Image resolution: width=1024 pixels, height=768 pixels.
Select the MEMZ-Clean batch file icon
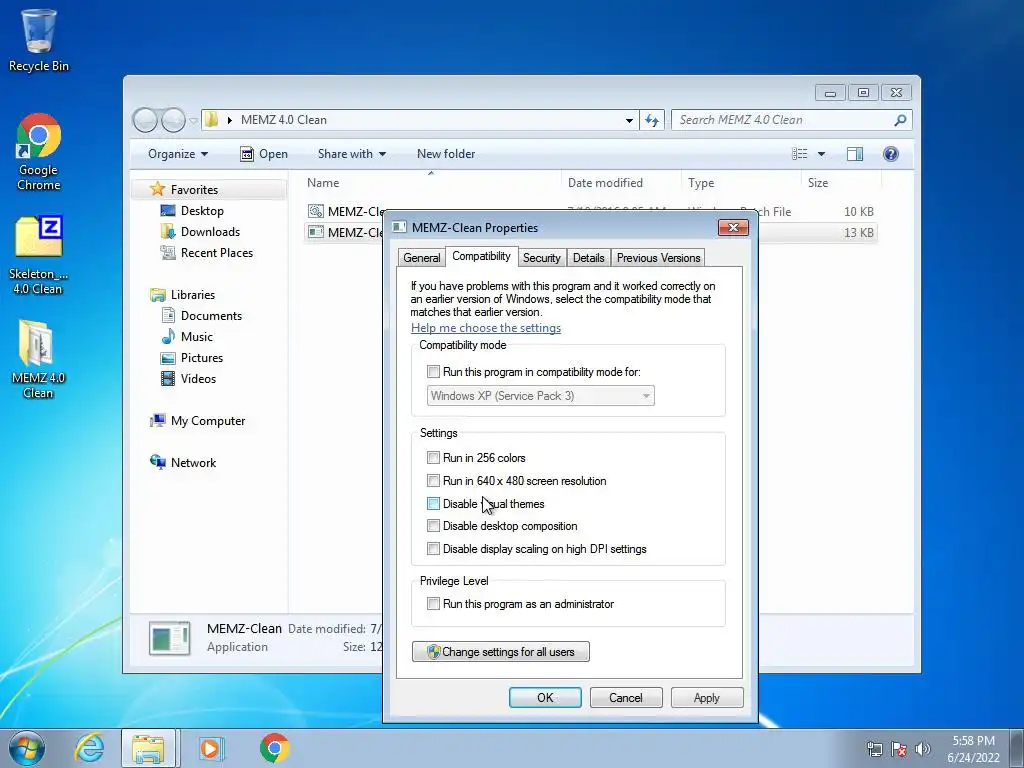click(316, 211)
